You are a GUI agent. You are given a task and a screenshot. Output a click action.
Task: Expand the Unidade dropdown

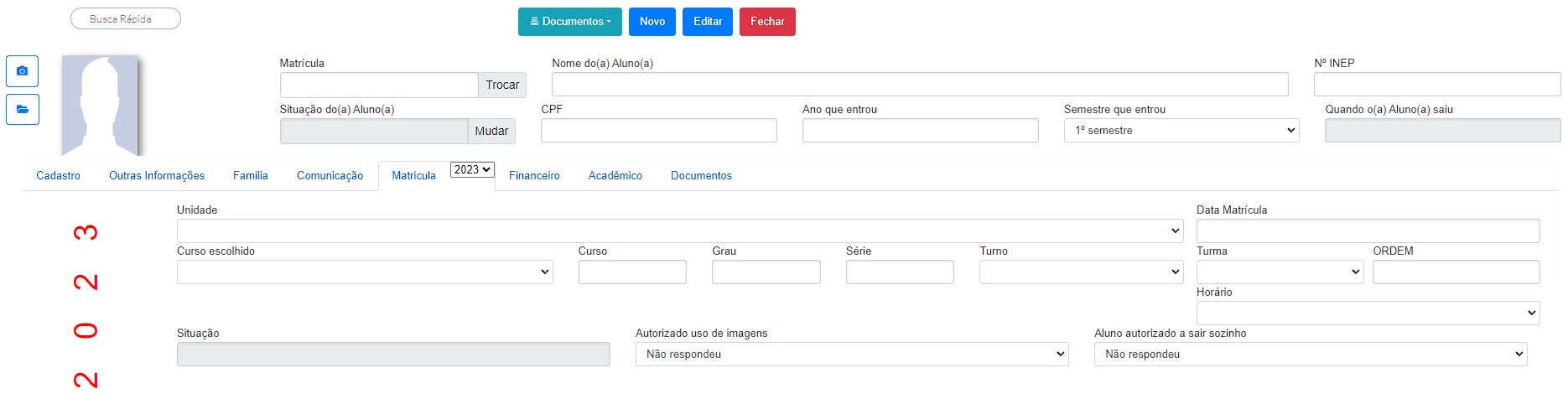coord(680,230)
